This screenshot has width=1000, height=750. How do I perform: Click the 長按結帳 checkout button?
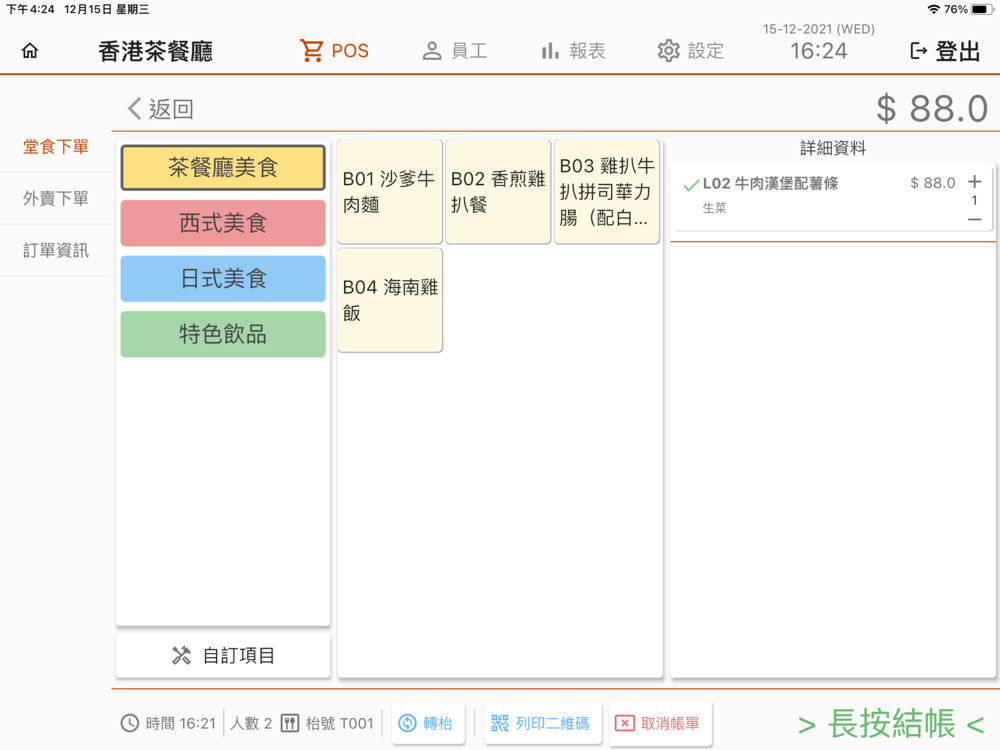[x=891, y=724]
